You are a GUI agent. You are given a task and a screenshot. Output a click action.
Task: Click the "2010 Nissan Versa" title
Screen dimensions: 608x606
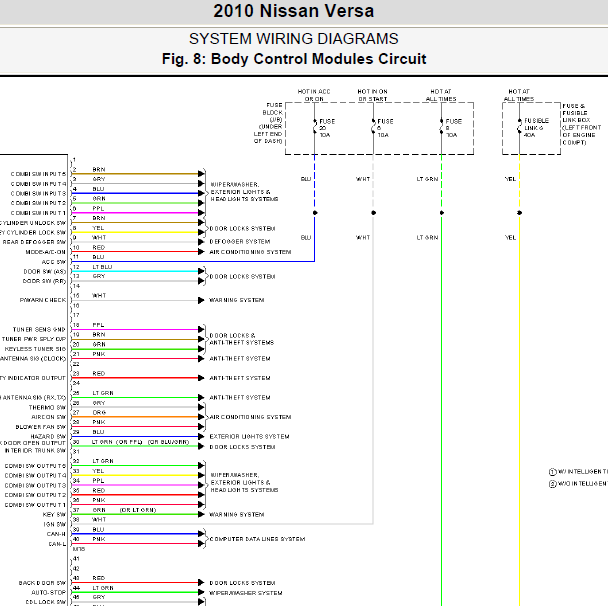pyautogui.click(x=294, y=11)
